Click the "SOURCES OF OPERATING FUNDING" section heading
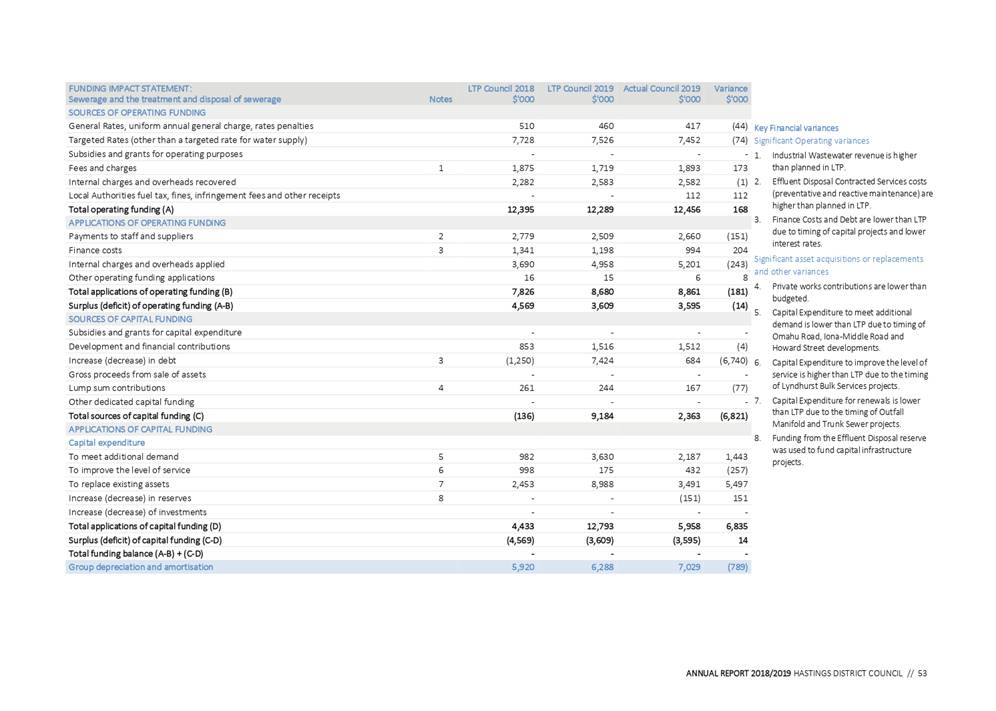996x711 pixels. (137, 112)
